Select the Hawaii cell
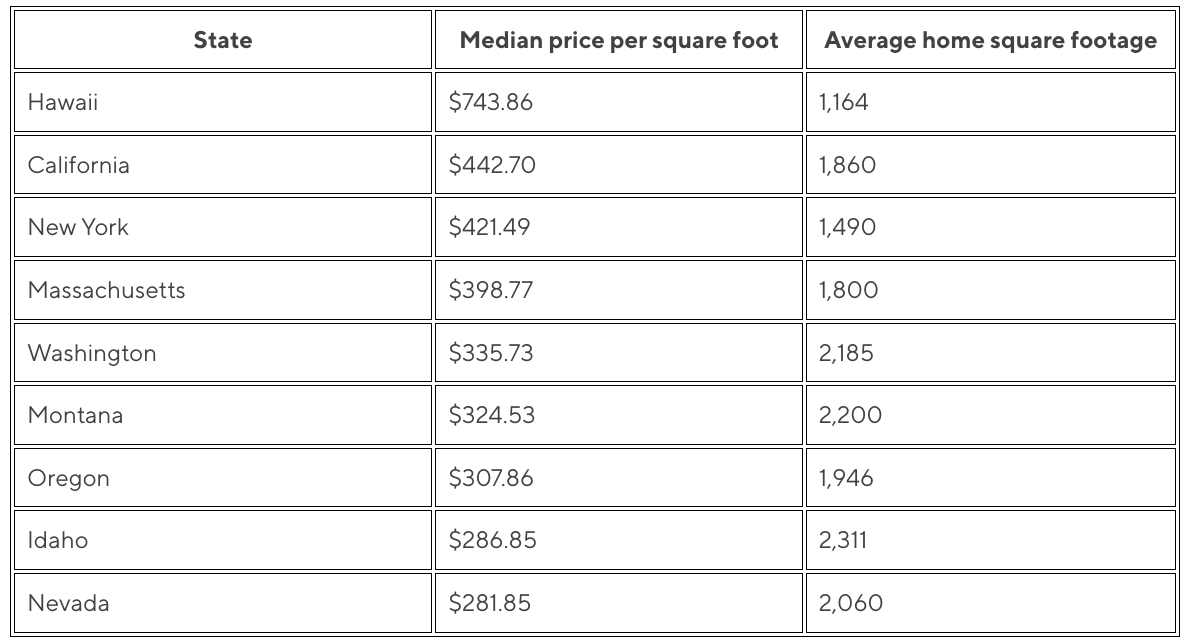 click(223, 102)
